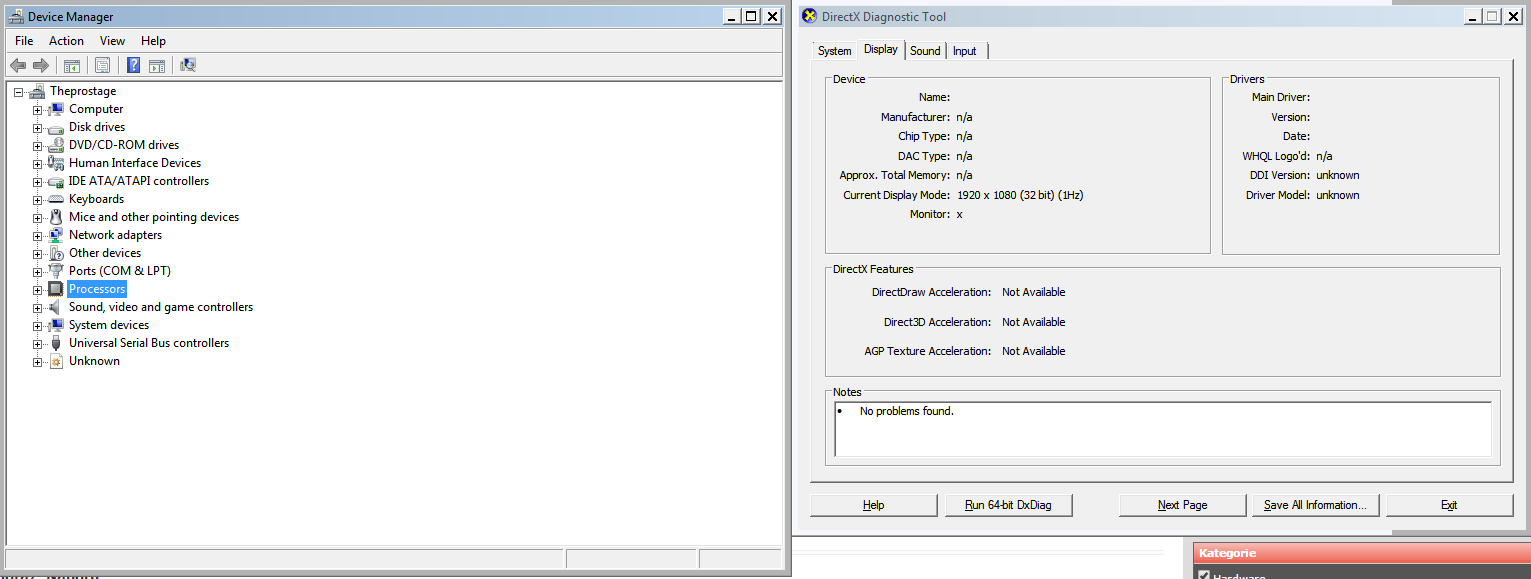Click the Device Manager title bar icon

(16, 16)
